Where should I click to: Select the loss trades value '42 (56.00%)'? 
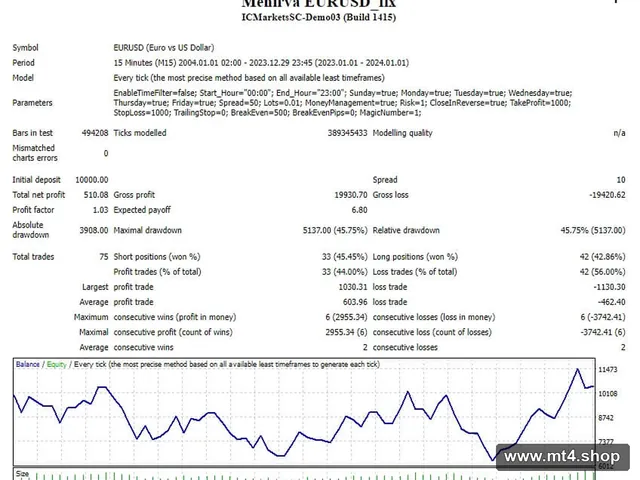pyautogui.click(x=602, y=272)
